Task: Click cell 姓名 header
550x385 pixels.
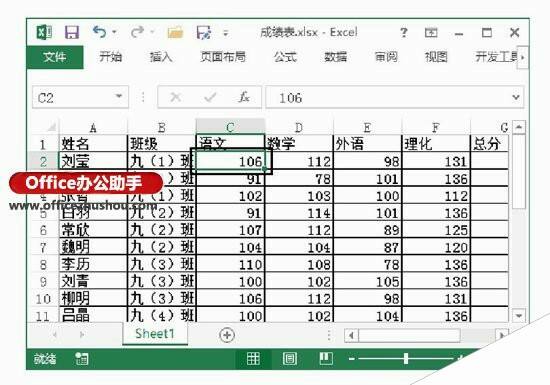Action: (x=93, y=143)
